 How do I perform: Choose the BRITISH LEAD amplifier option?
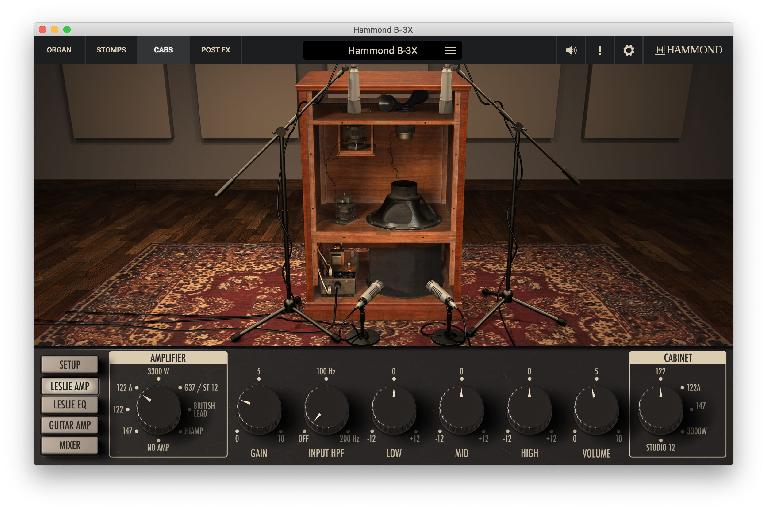coord(204,410)
